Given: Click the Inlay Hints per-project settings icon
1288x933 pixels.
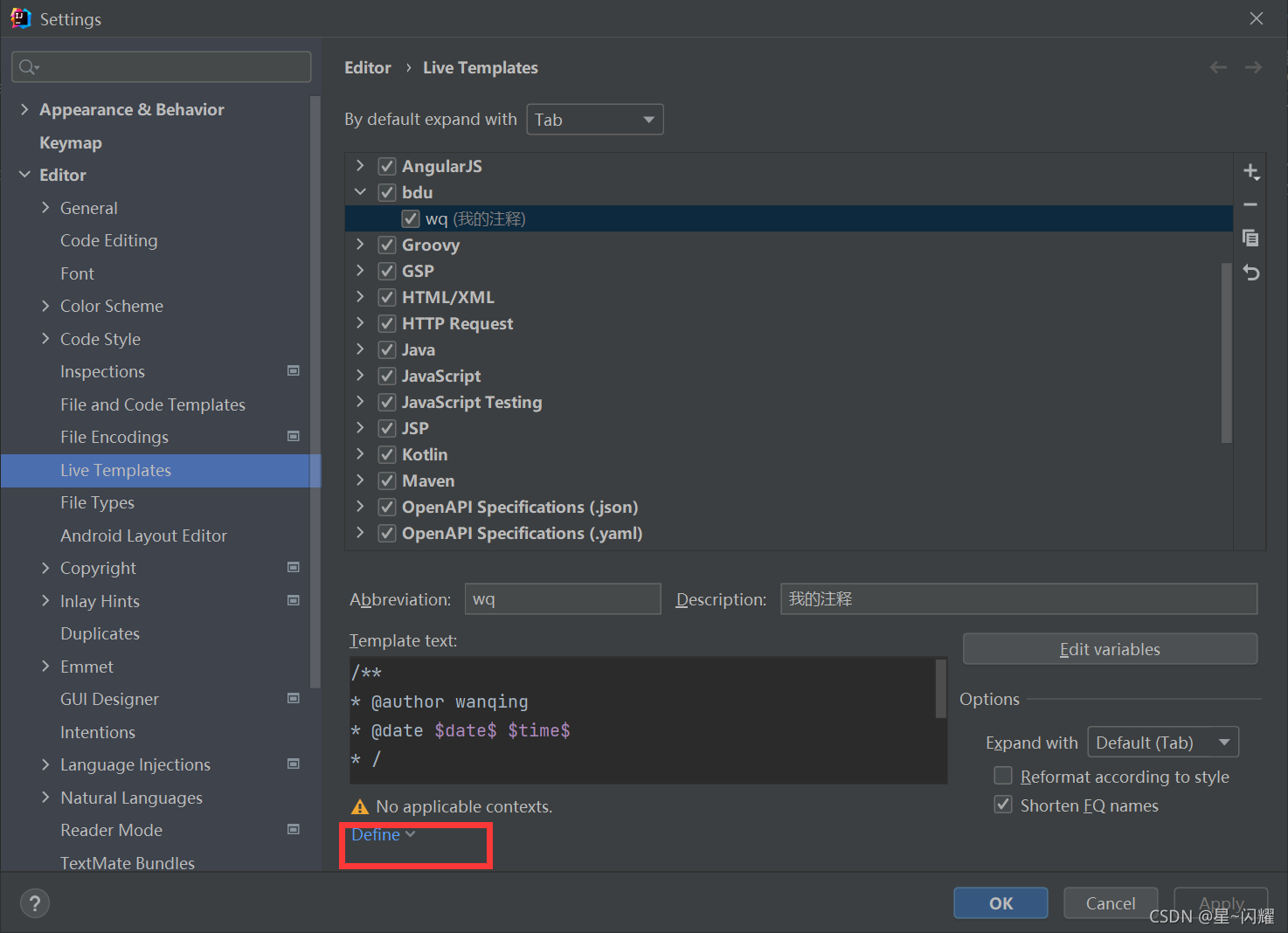Looking at the screenshot, I should 294,600.
